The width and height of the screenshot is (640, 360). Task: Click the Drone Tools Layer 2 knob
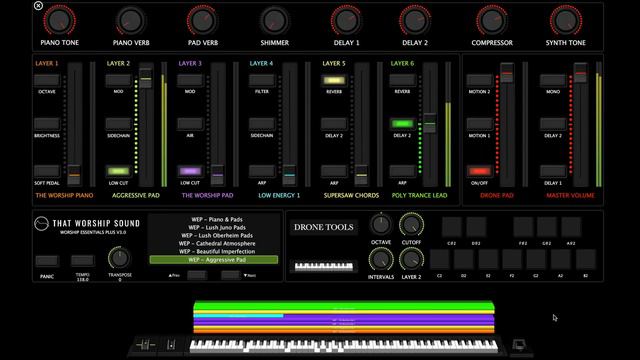click(411, 260)
